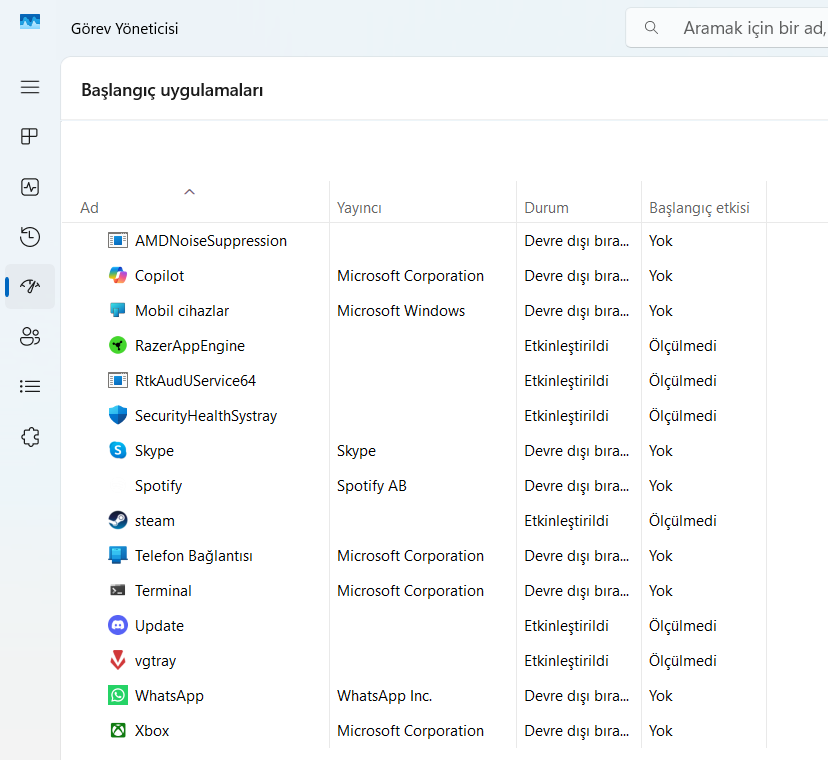828x760 pixels.
Task: Click the search box in the title bar
Action: click(x=750, y=28)
